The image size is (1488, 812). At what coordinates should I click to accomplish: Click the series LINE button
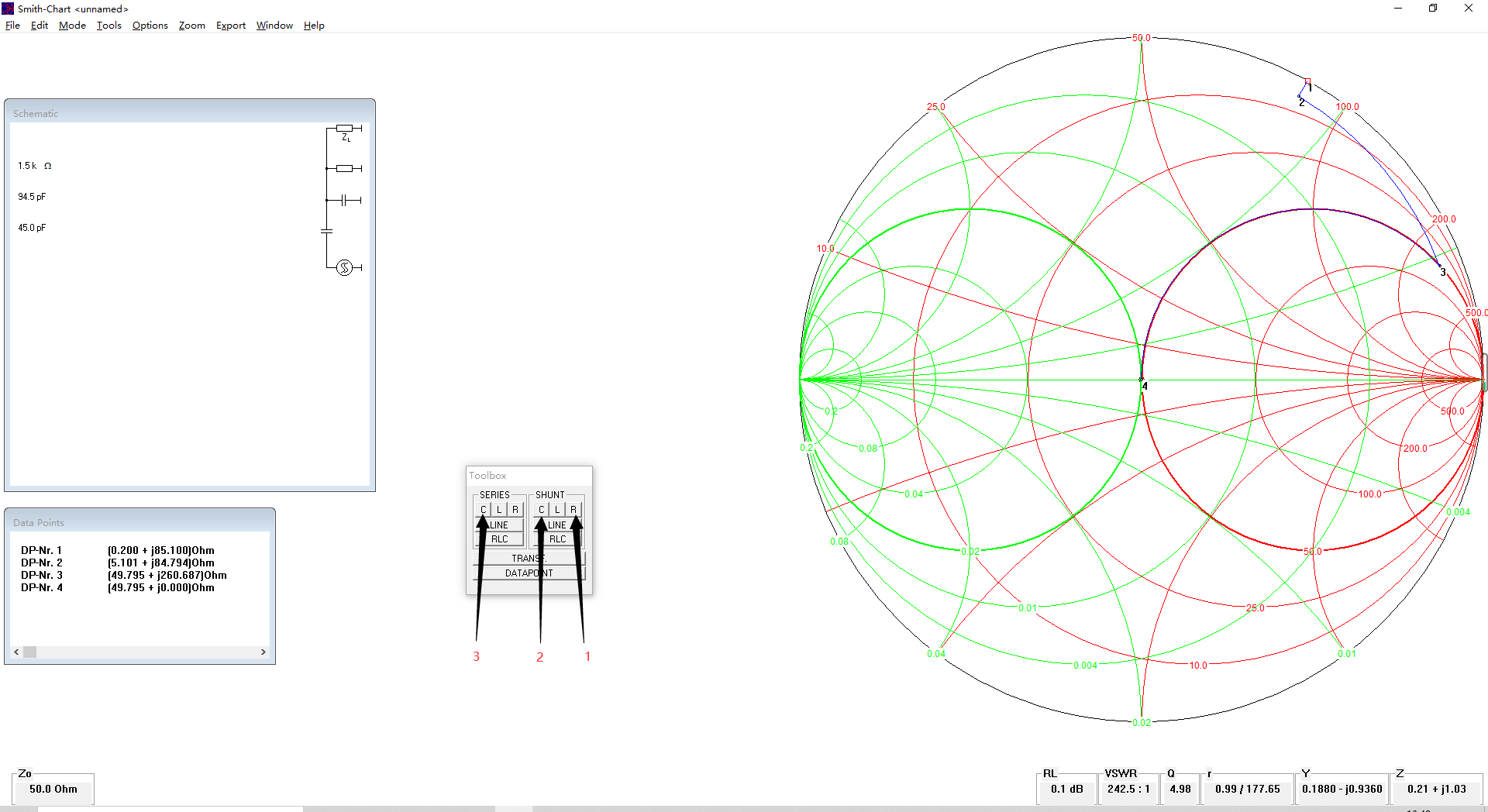point(499,525)
